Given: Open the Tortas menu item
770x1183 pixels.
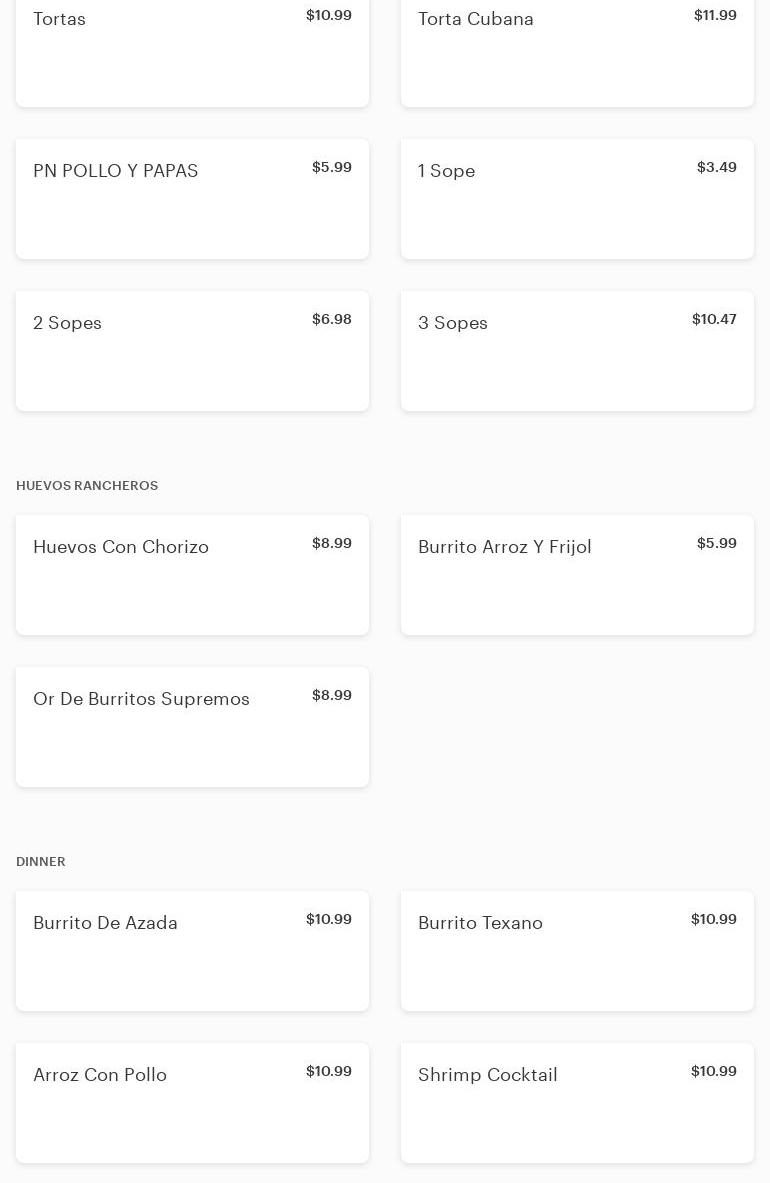Looking at the screenshot, I should pyautogui.click(x=60, y=19).
